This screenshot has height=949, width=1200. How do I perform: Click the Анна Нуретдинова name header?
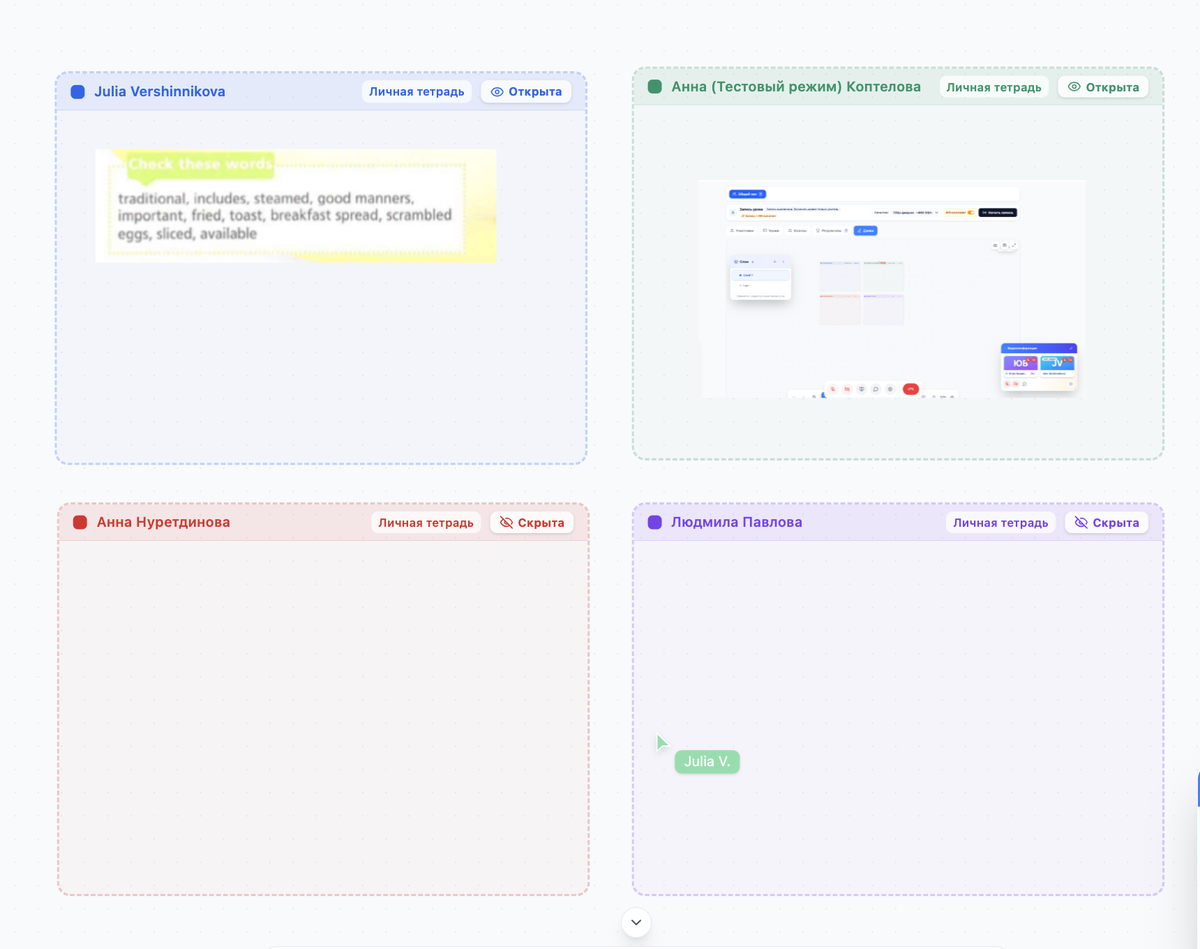click(163, 522)
